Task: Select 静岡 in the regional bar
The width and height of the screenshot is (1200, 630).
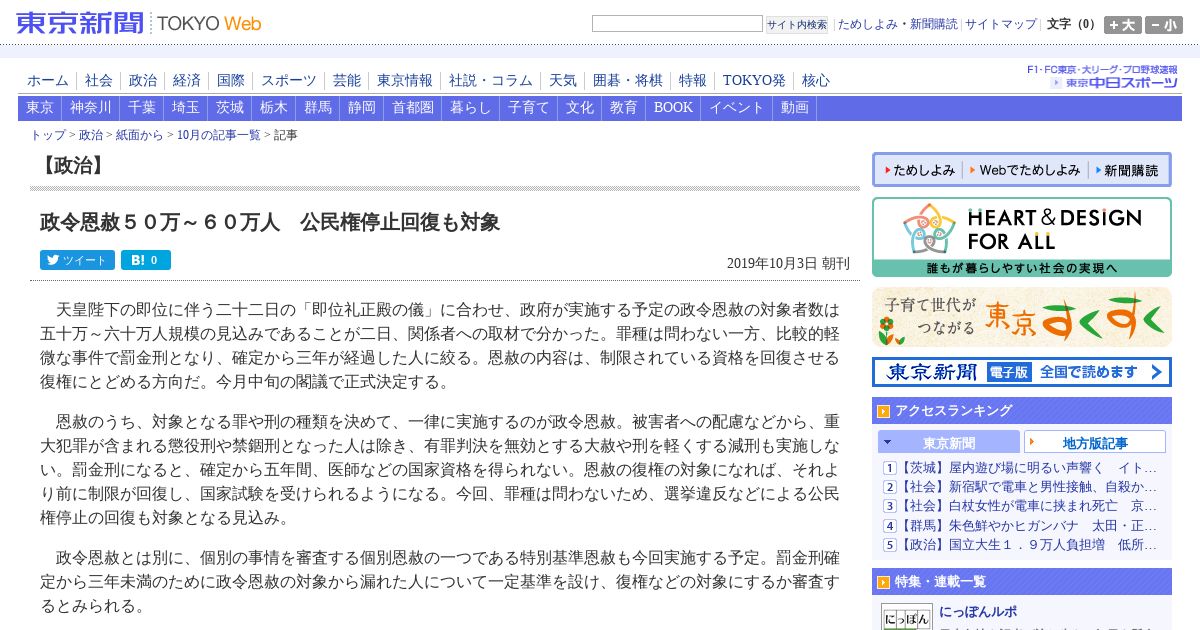Action: (x=362, y=108)
